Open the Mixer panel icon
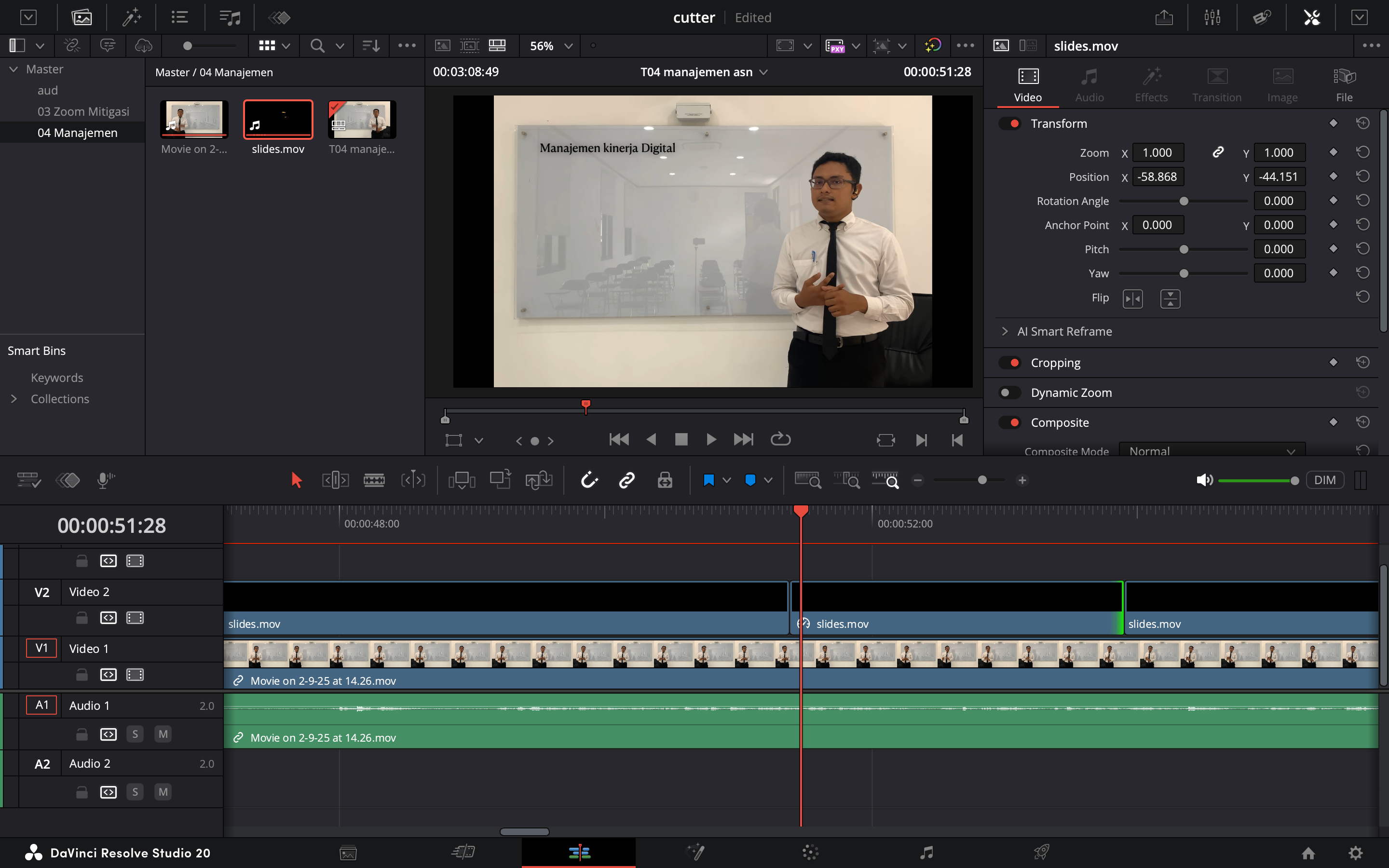 click(1212, 17)
